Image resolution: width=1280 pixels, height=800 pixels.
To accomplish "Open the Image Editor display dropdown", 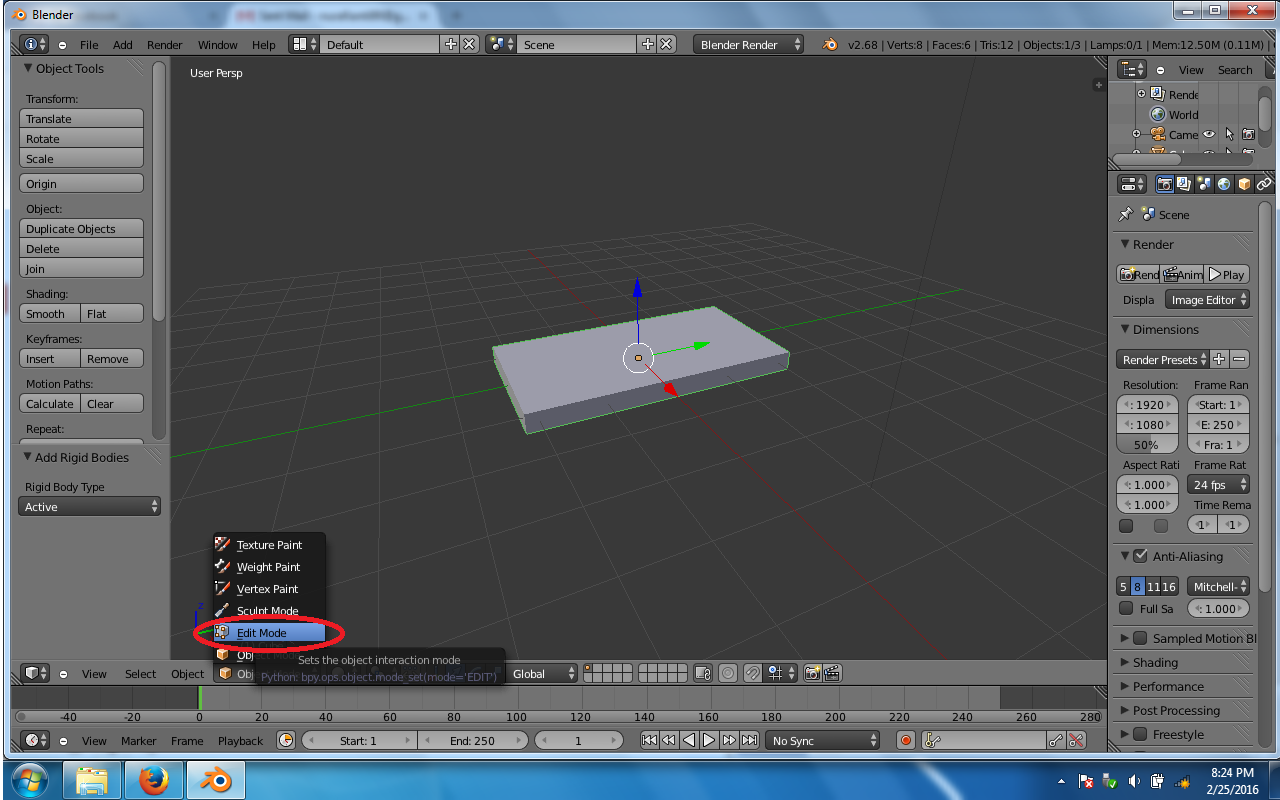I will [x=1207, y=299].
